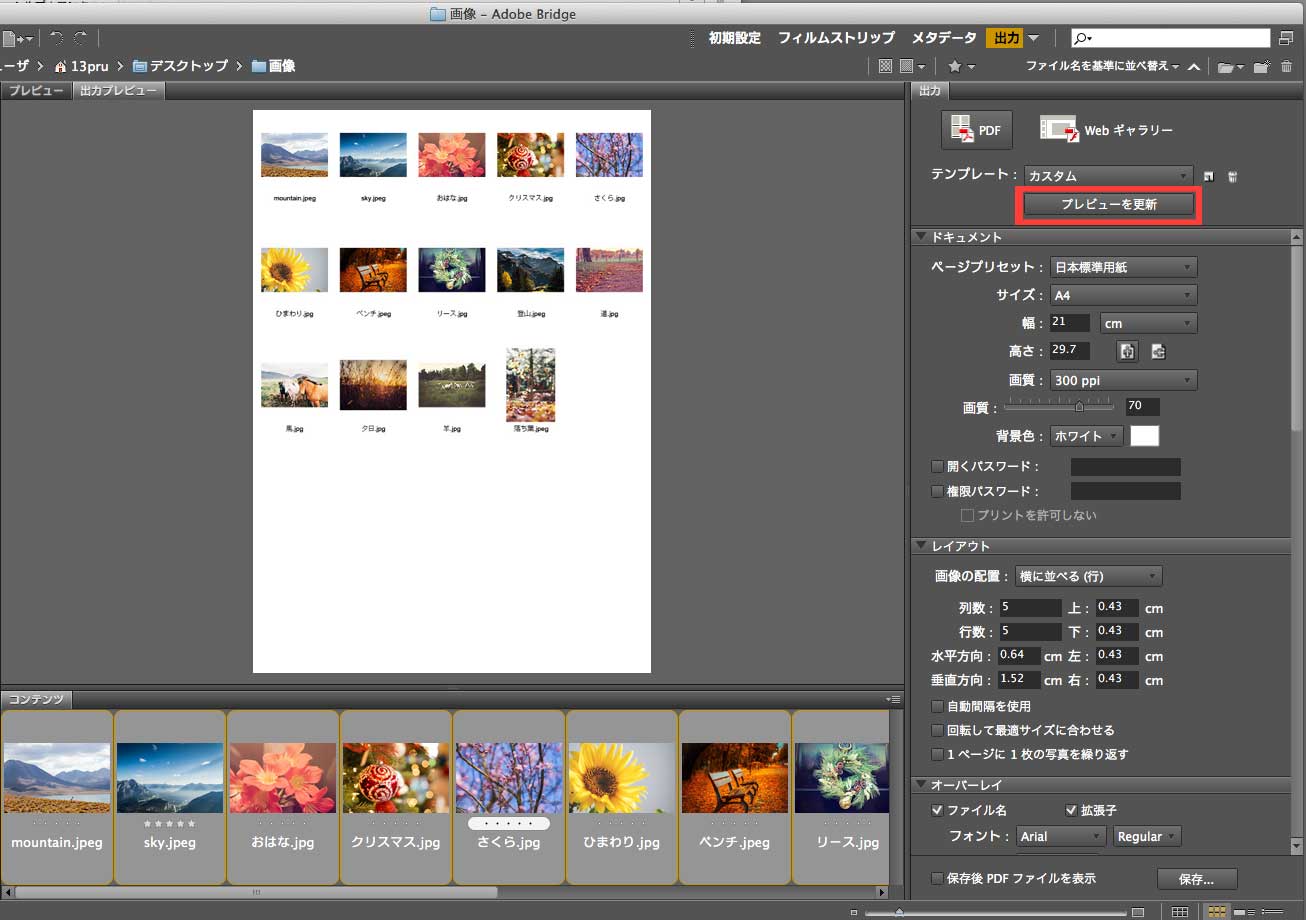Select the メタデータ workspace
Viewport: 1306px width, 920px height.
(943, 38)
